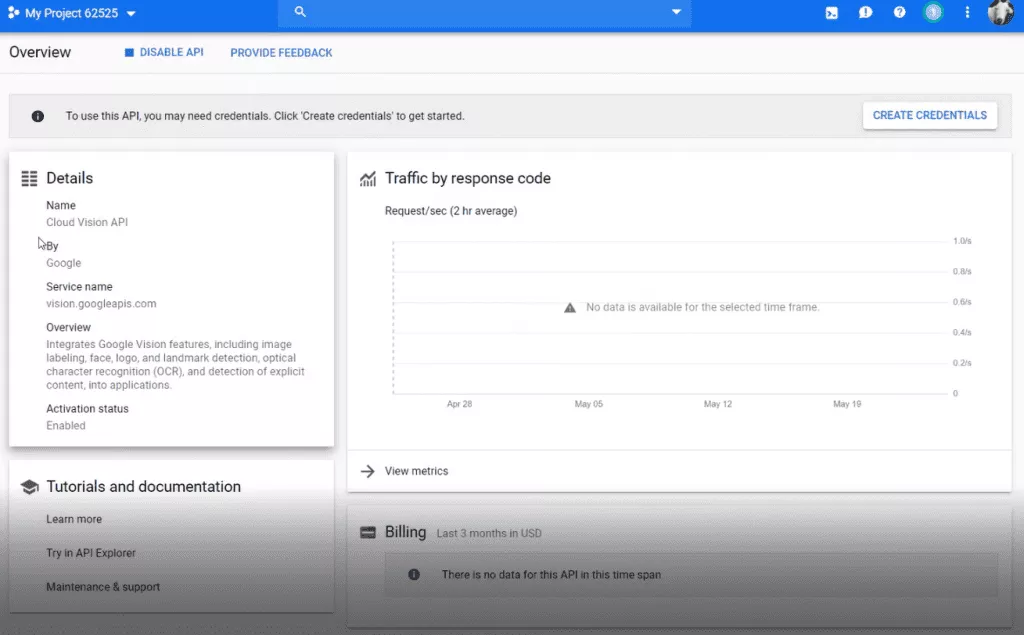Screen dimensions: 1024x635
Task: Open the three-dot more options menu
Action: (967, 12)
